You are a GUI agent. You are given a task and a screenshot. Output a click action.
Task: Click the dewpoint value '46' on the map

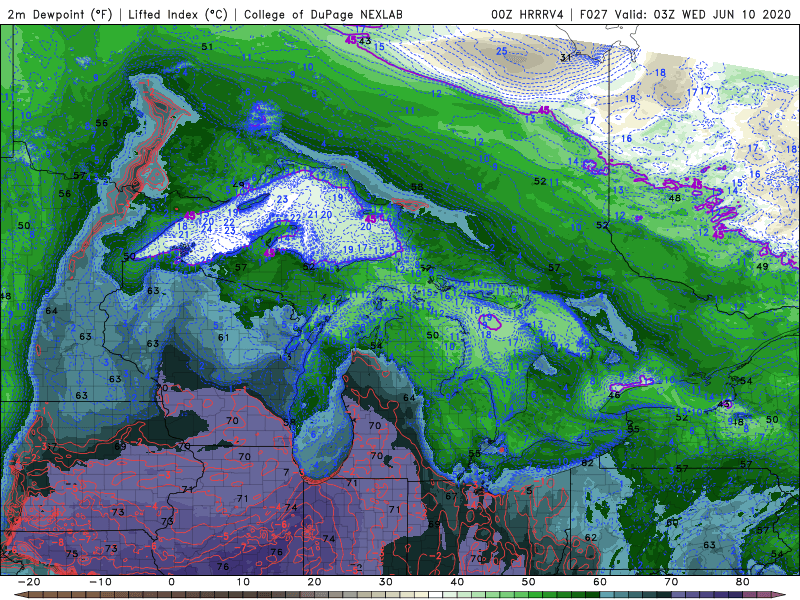pyautogui.click(x=615, y=395)
